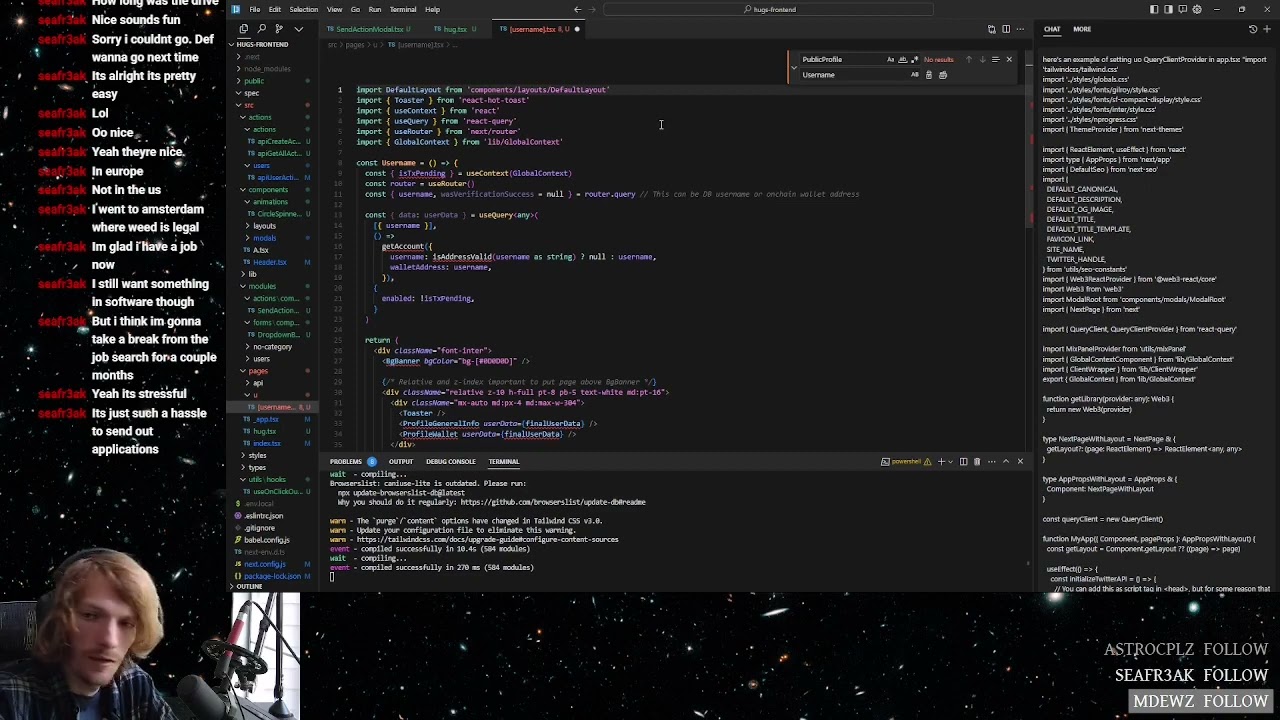The height and width of the screenshot is (720, 1280).
Task: Toggle Find in Selection
Action: point(995,59)
